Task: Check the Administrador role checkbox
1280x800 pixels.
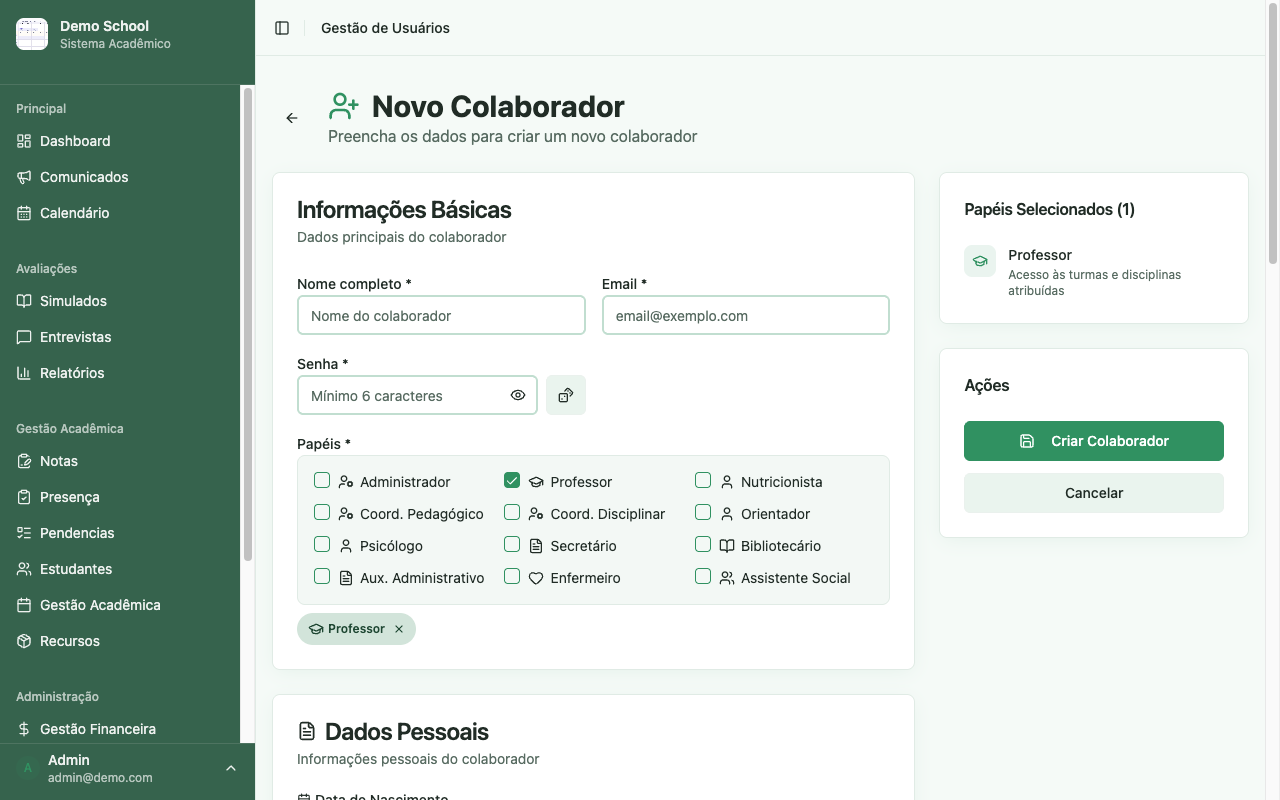Action: (322, 481)
